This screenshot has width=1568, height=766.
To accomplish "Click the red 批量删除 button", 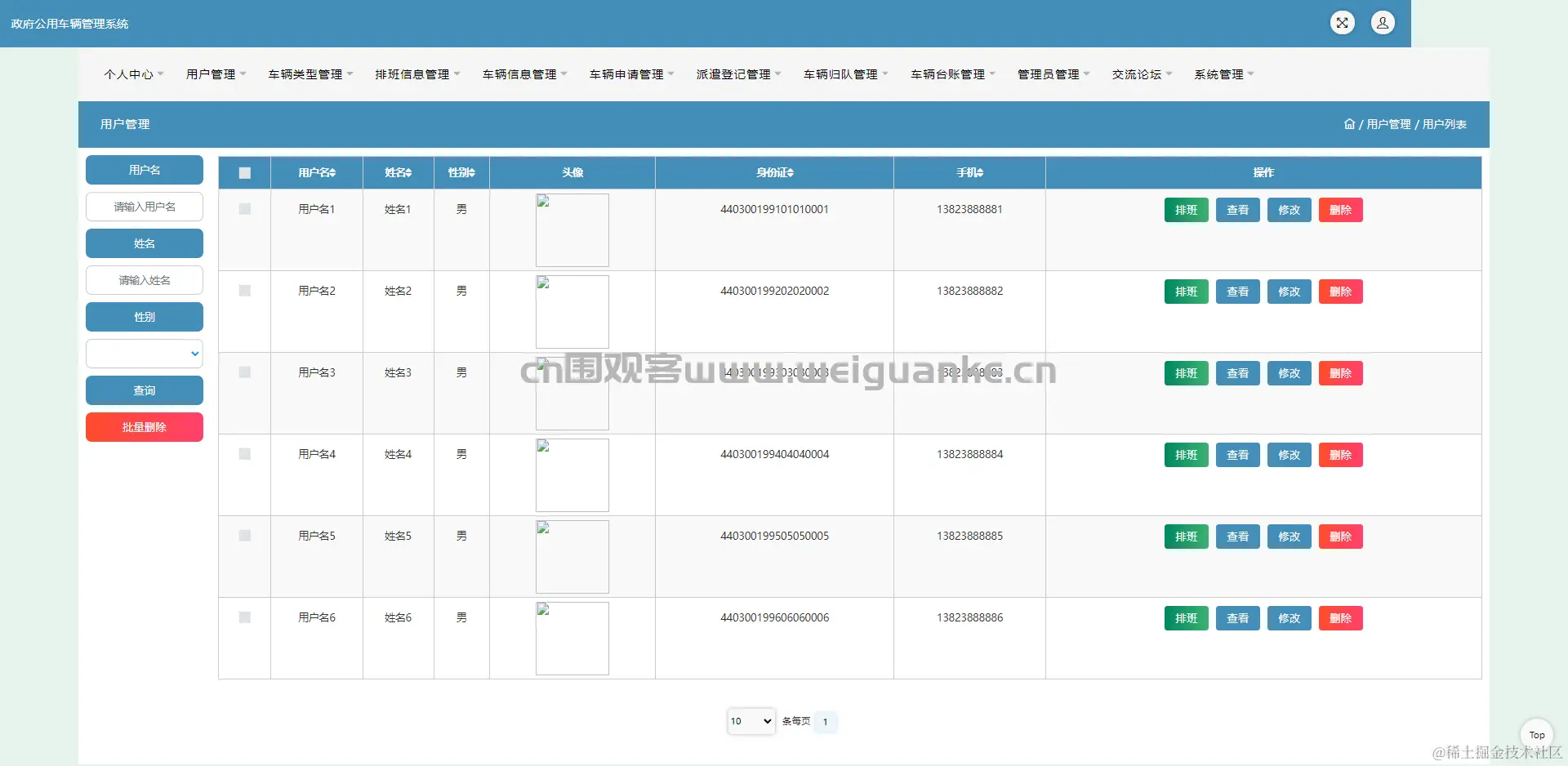I will 145,427.
